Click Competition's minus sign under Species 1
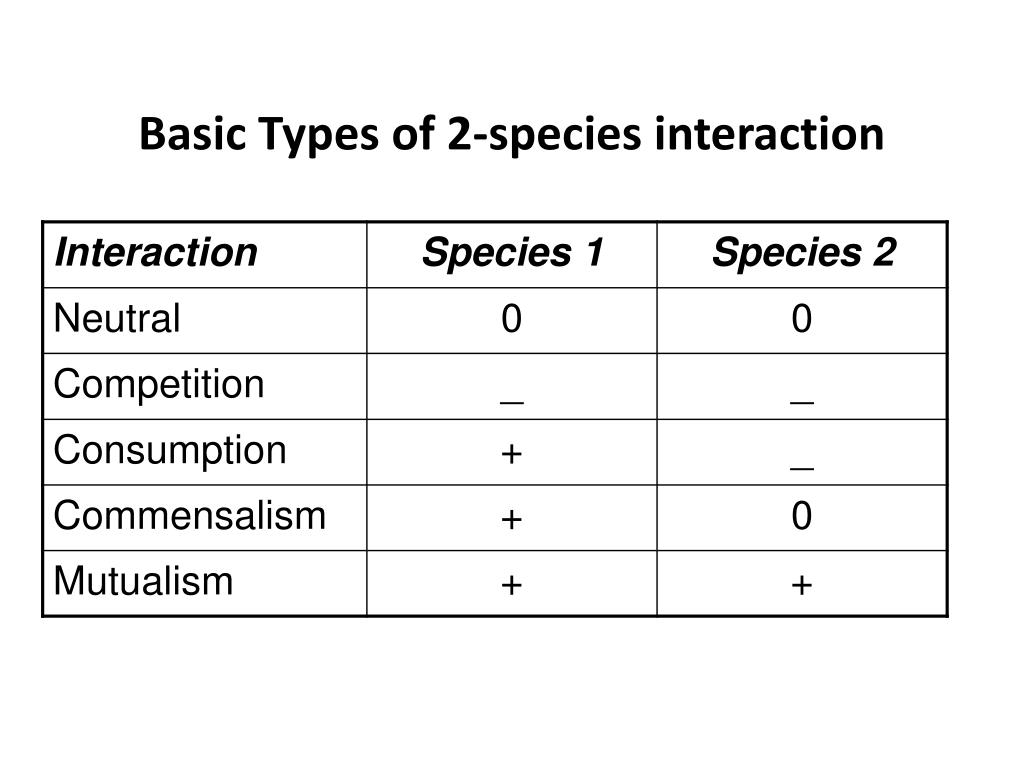 pyautogui.click(x=511, y=402)
